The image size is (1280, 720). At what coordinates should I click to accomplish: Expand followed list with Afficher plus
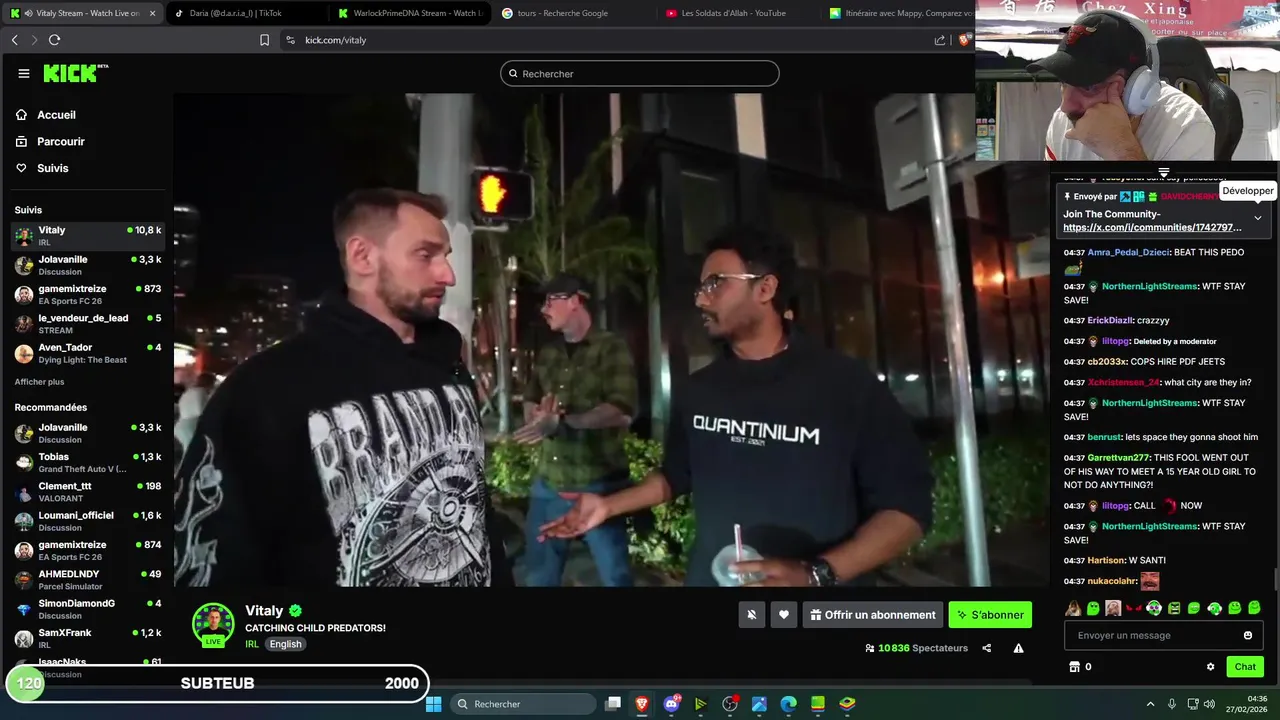[39, 382]
